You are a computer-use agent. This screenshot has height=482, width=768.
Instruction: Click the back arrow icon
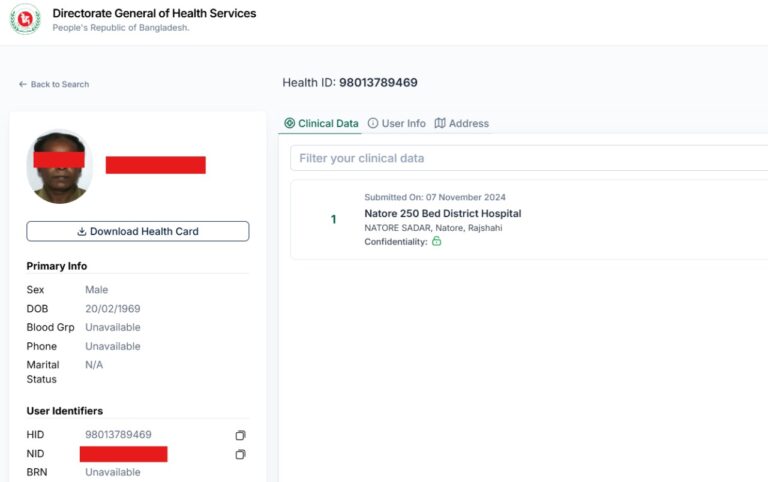(22, 85)
